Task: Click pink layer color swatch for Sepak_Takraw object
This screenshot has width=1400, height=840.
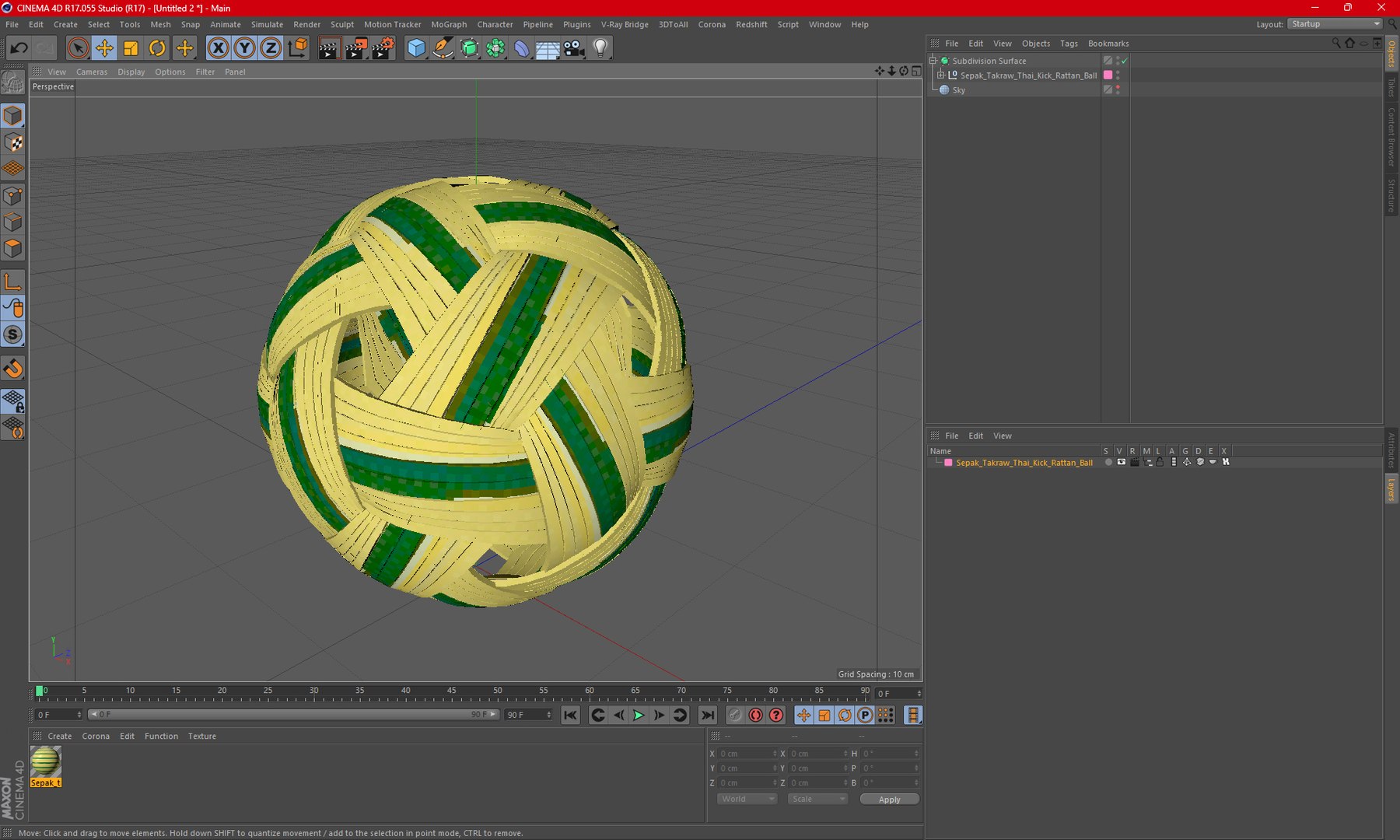Action: pos(1108,75)
